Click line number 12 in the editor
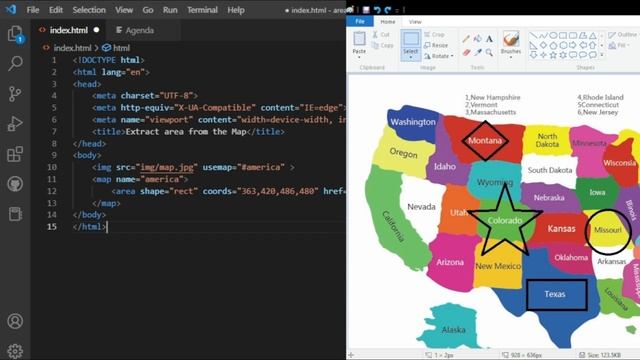This screenshot has width=640, height=360. point(52,191)
